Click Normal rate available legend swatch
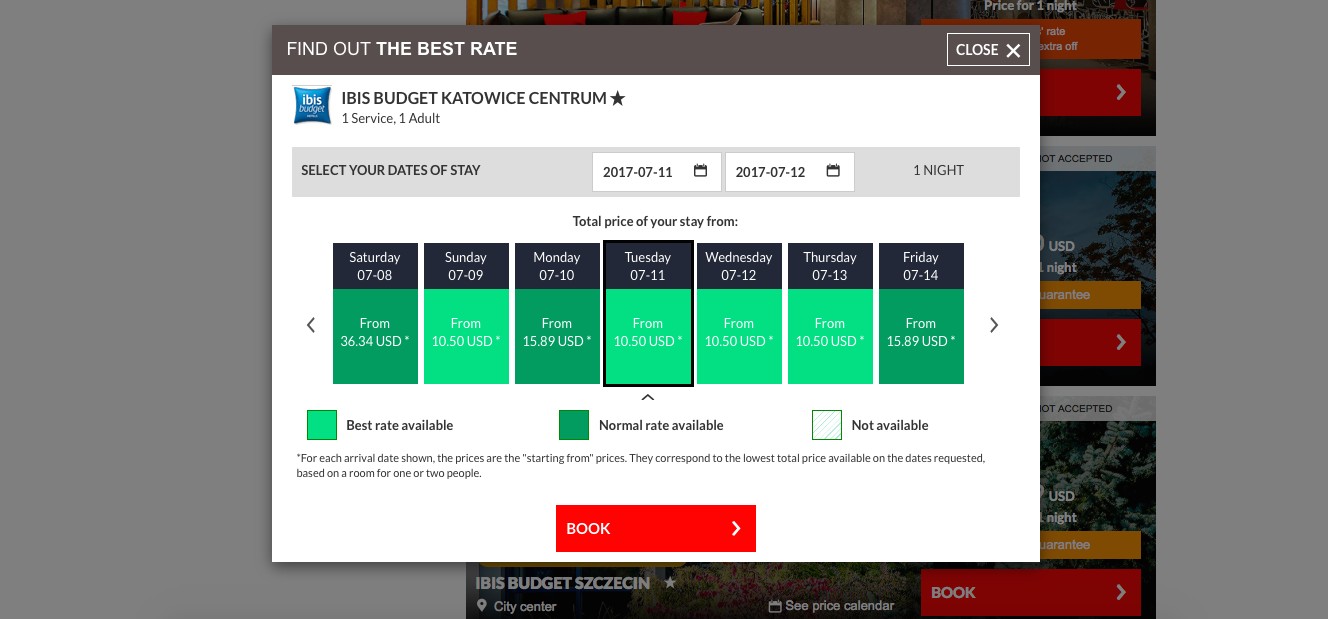The height and width of the screenshot is (619, 1328). point(574,425)
